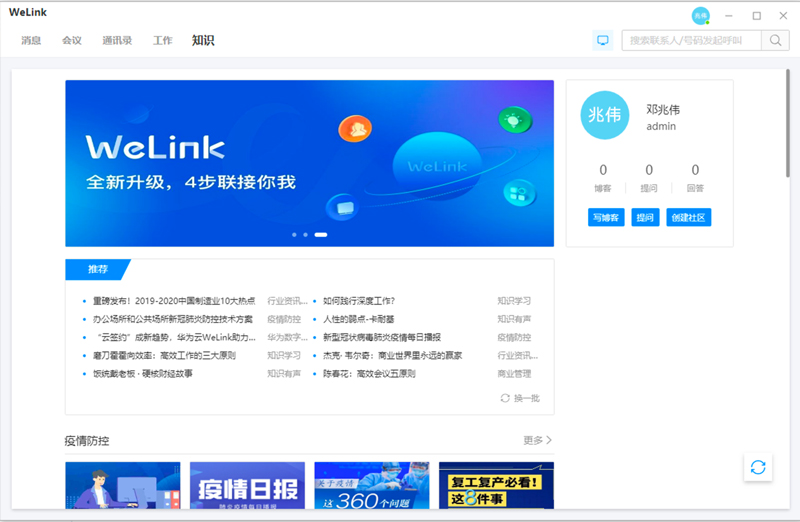
Task: Click the user name 邓兆伟
Action: click(663, 110)
